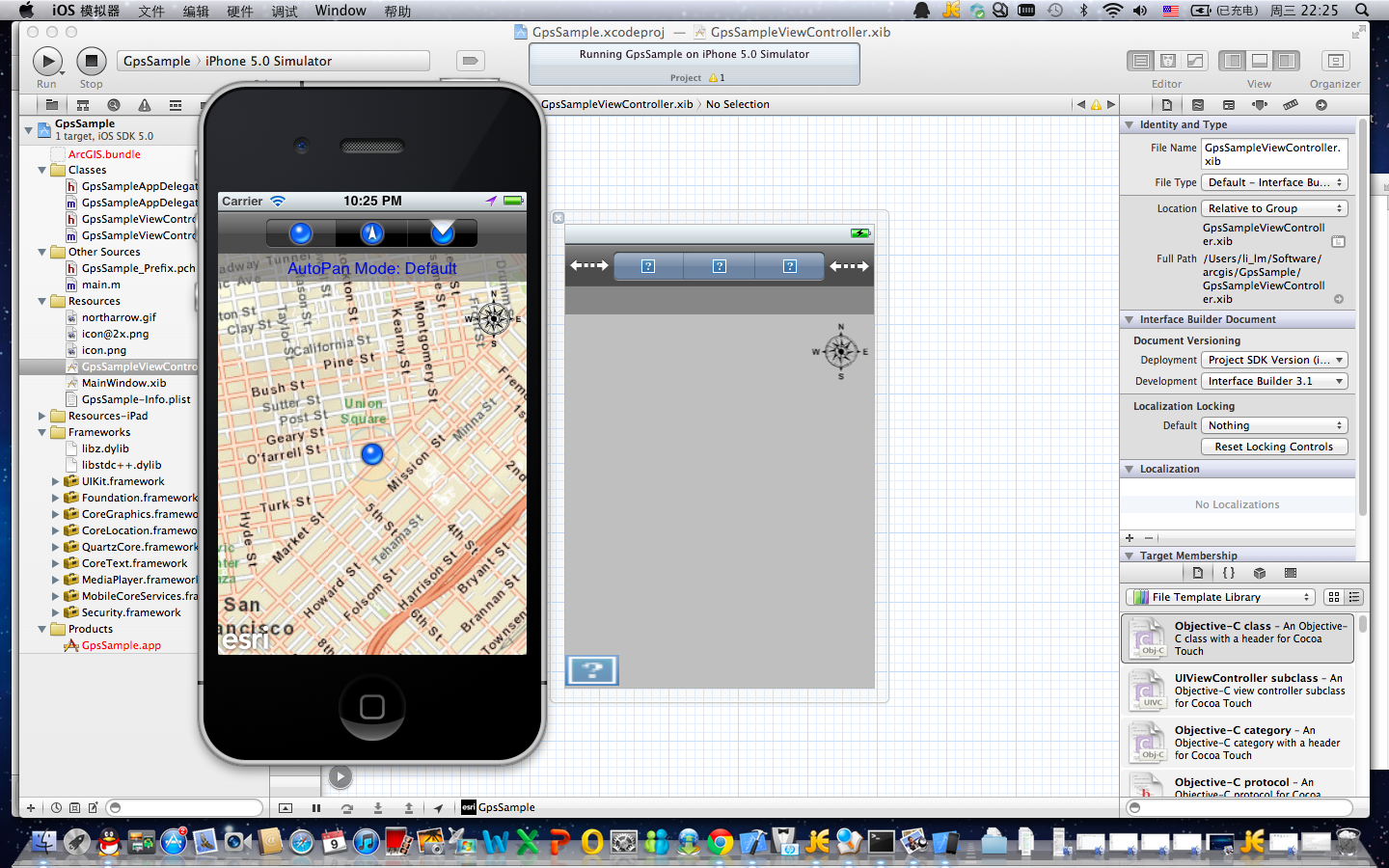Open the Object Library cube icon
The width and height of the screenshot is (1389, 868).
pos(1259,573)
